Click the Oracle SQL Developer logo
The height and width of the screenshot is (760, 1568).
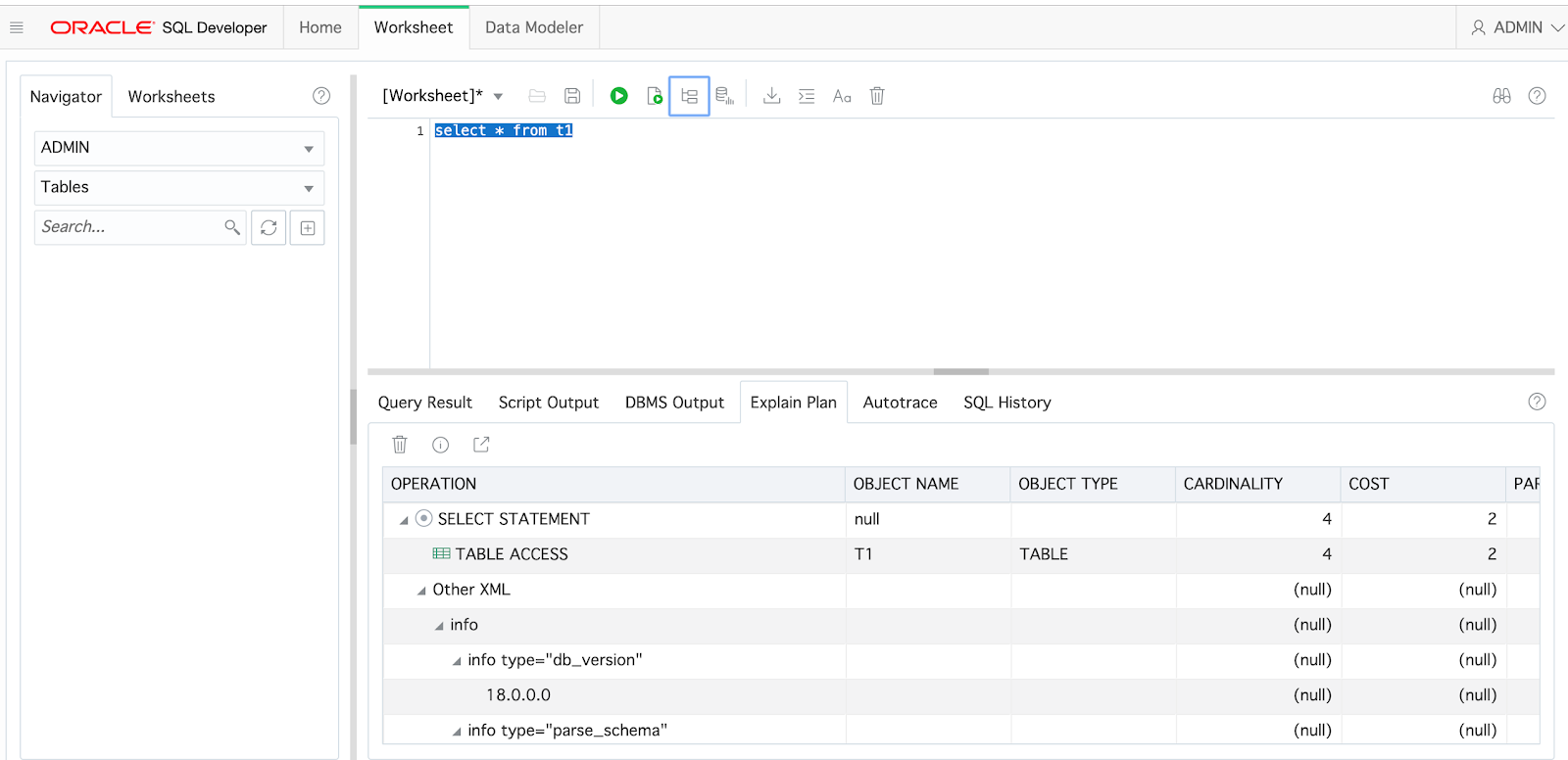[159, 27]
